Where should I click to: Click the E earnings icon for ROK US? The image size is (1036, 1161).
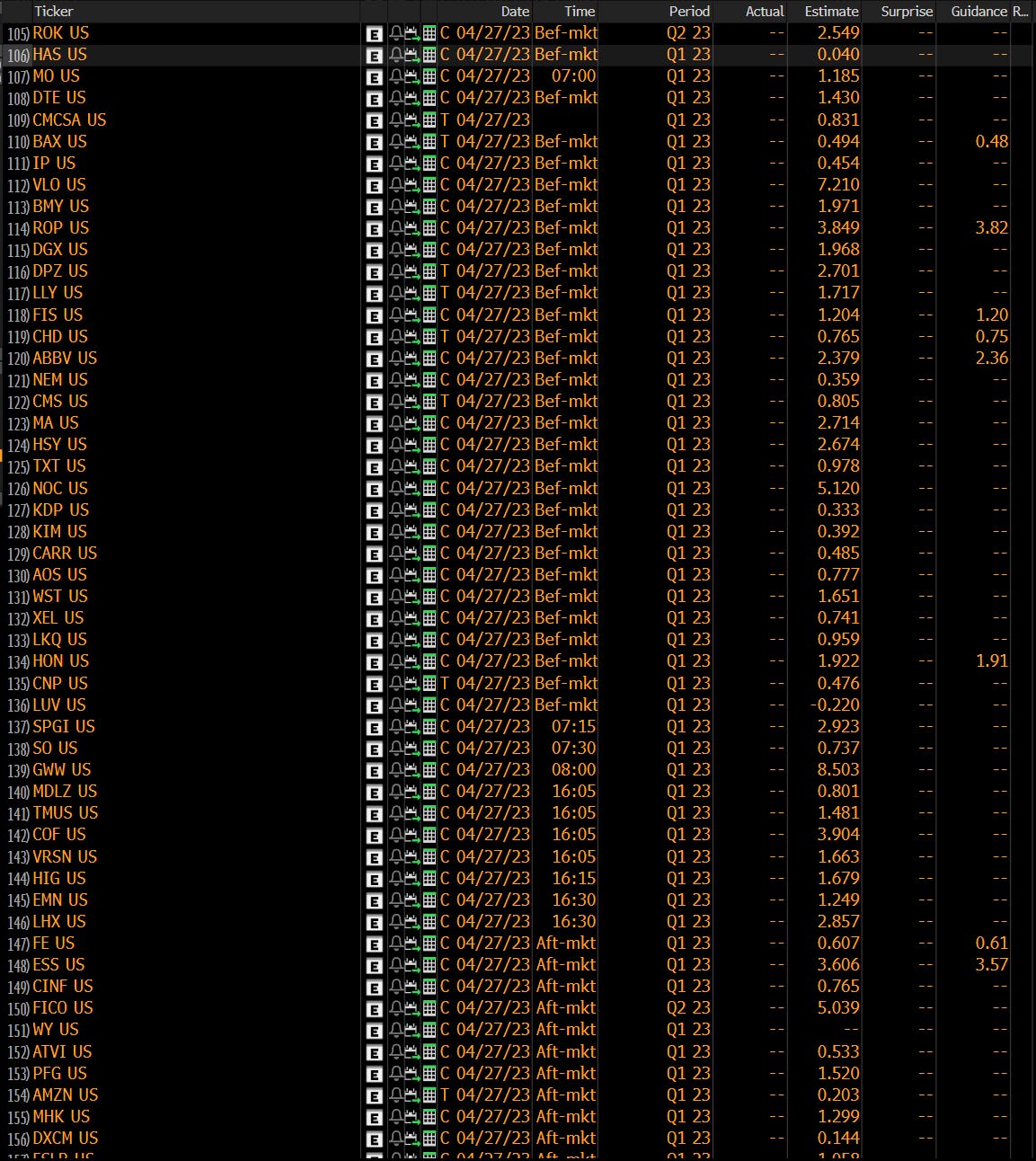click(x=375, y=34)
